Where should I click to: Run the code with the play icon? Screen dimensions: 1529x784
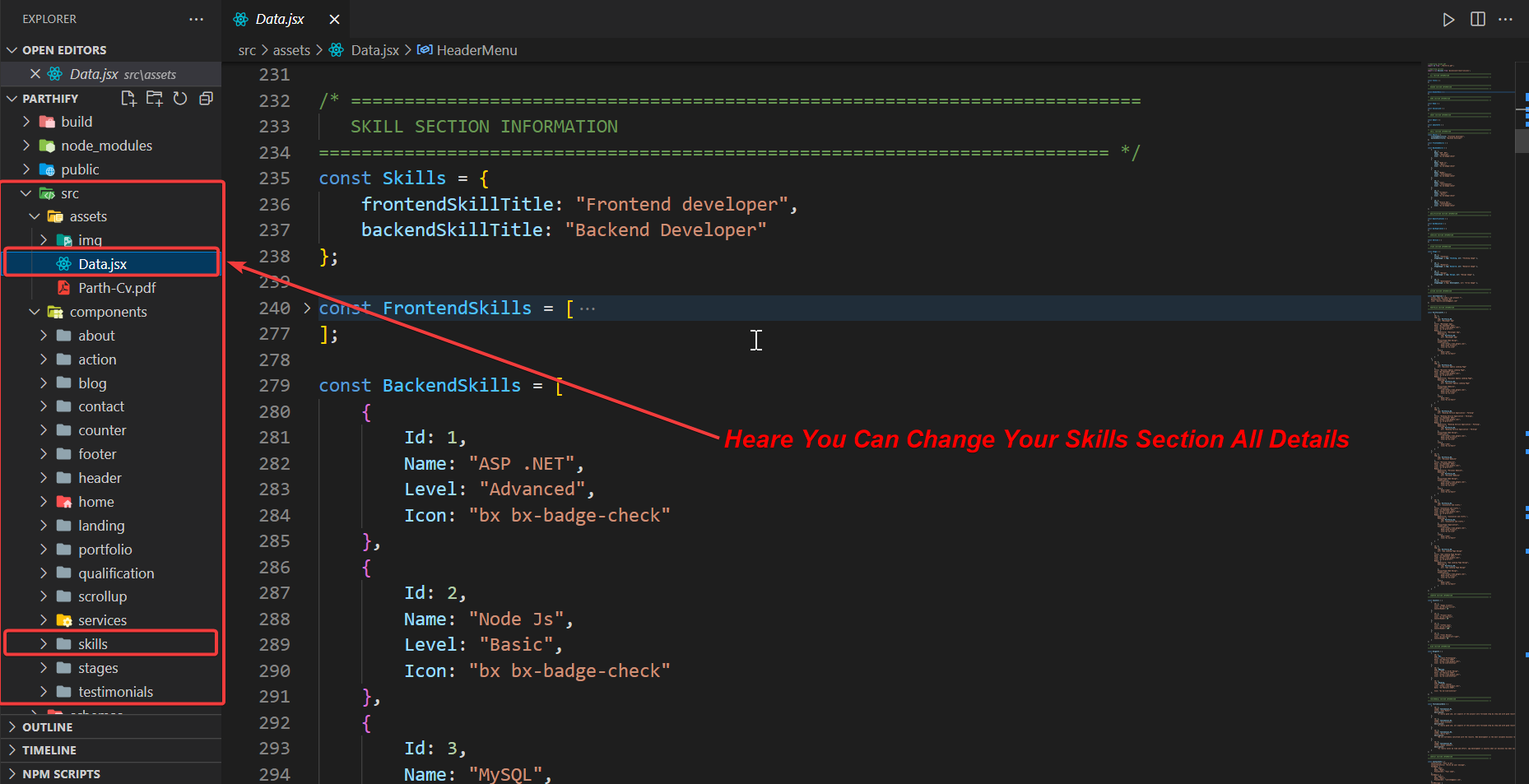1448,20
